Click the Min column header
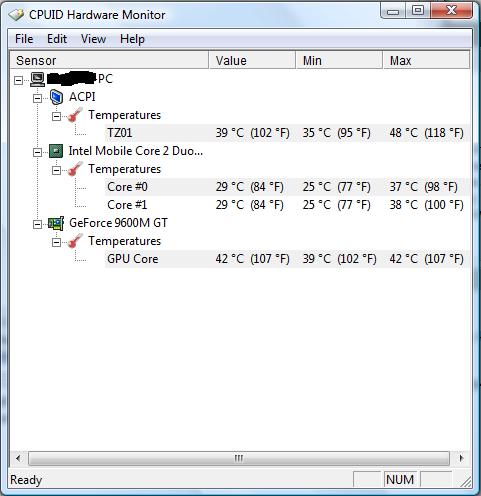The width and height of the screenshot is (481, 496). tap(339, 60)
